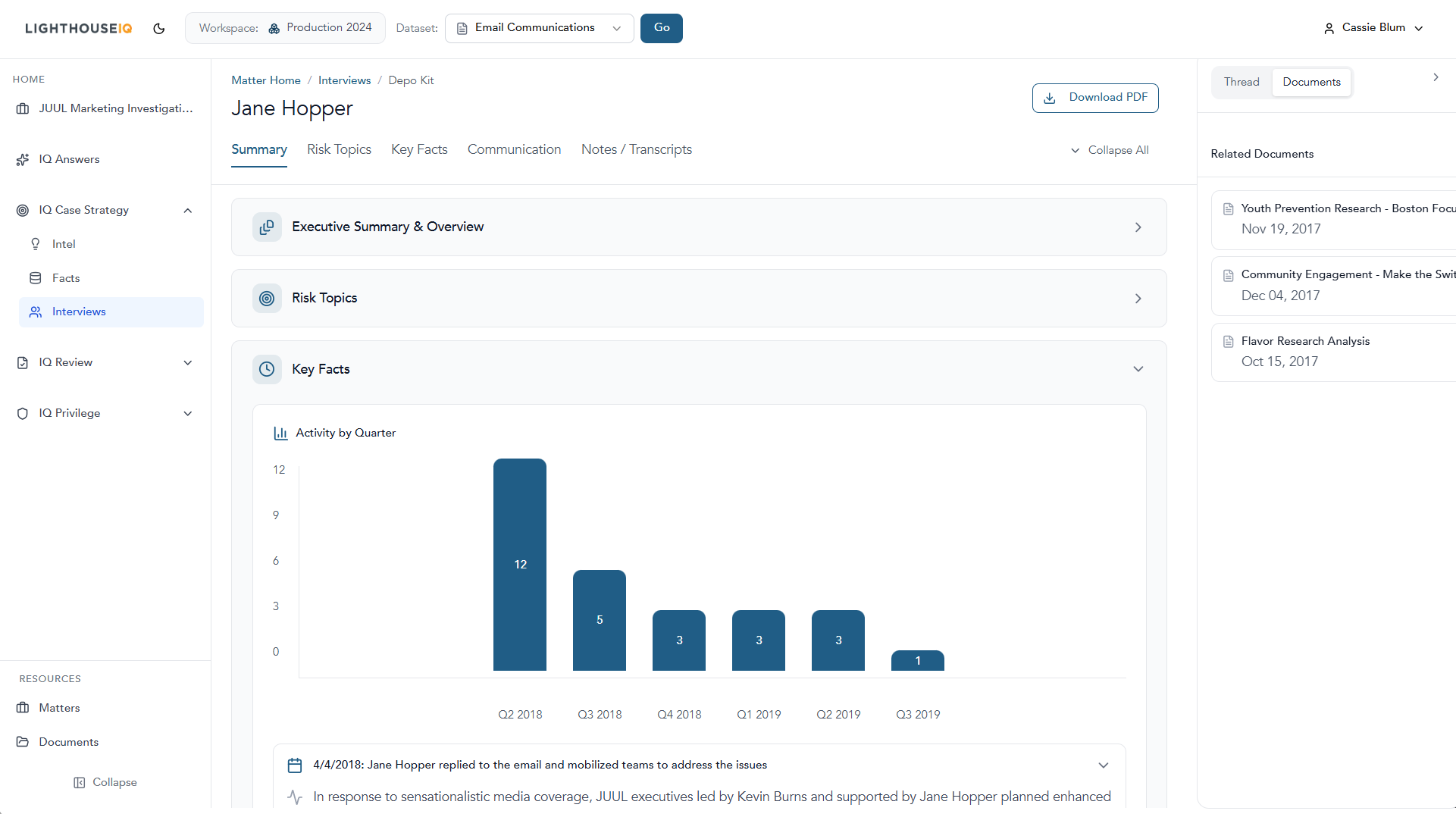The width and height of the screenshot is (1456, 814).
Task: Toggle dark mode moon icon
Action: pyautogui.click(x=159, y=29)
